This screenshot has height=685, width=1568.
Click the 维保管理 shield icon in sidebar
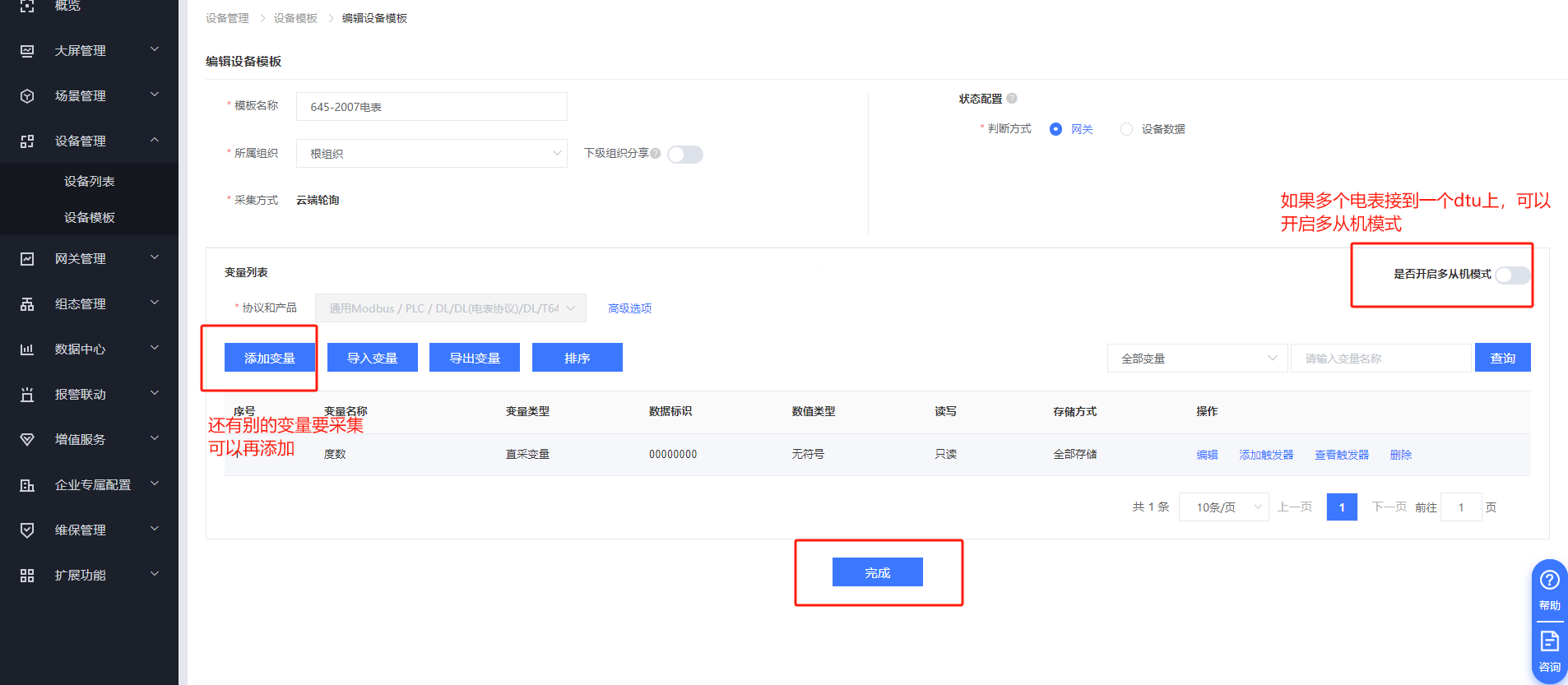[27, 530]
